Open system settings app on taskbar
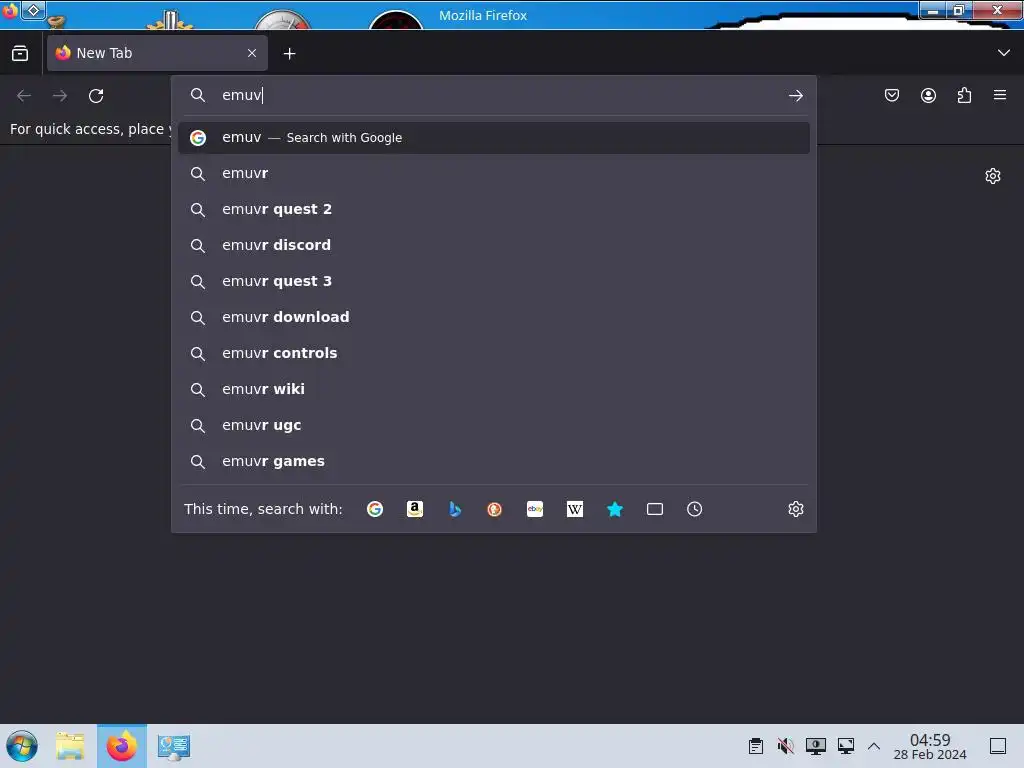 (x=174, y=746)
